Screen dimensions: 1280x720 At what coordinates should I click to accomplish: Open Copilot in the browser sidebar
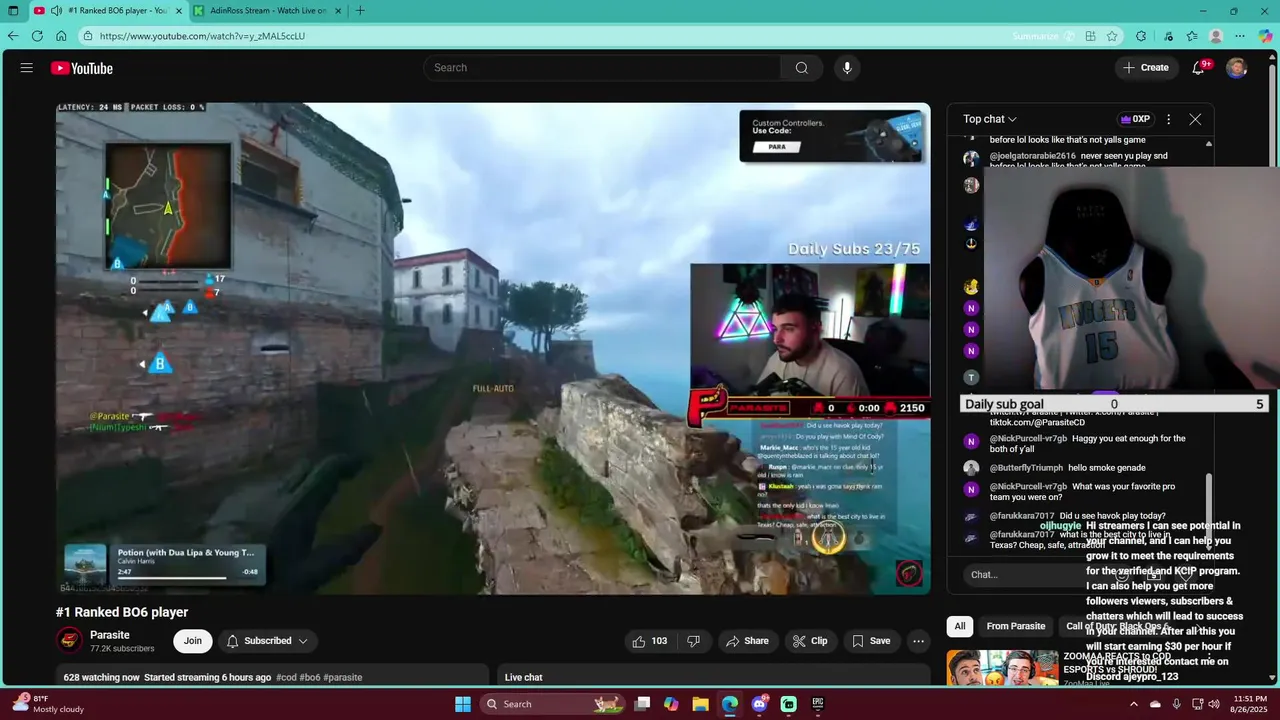[1266, 36]
